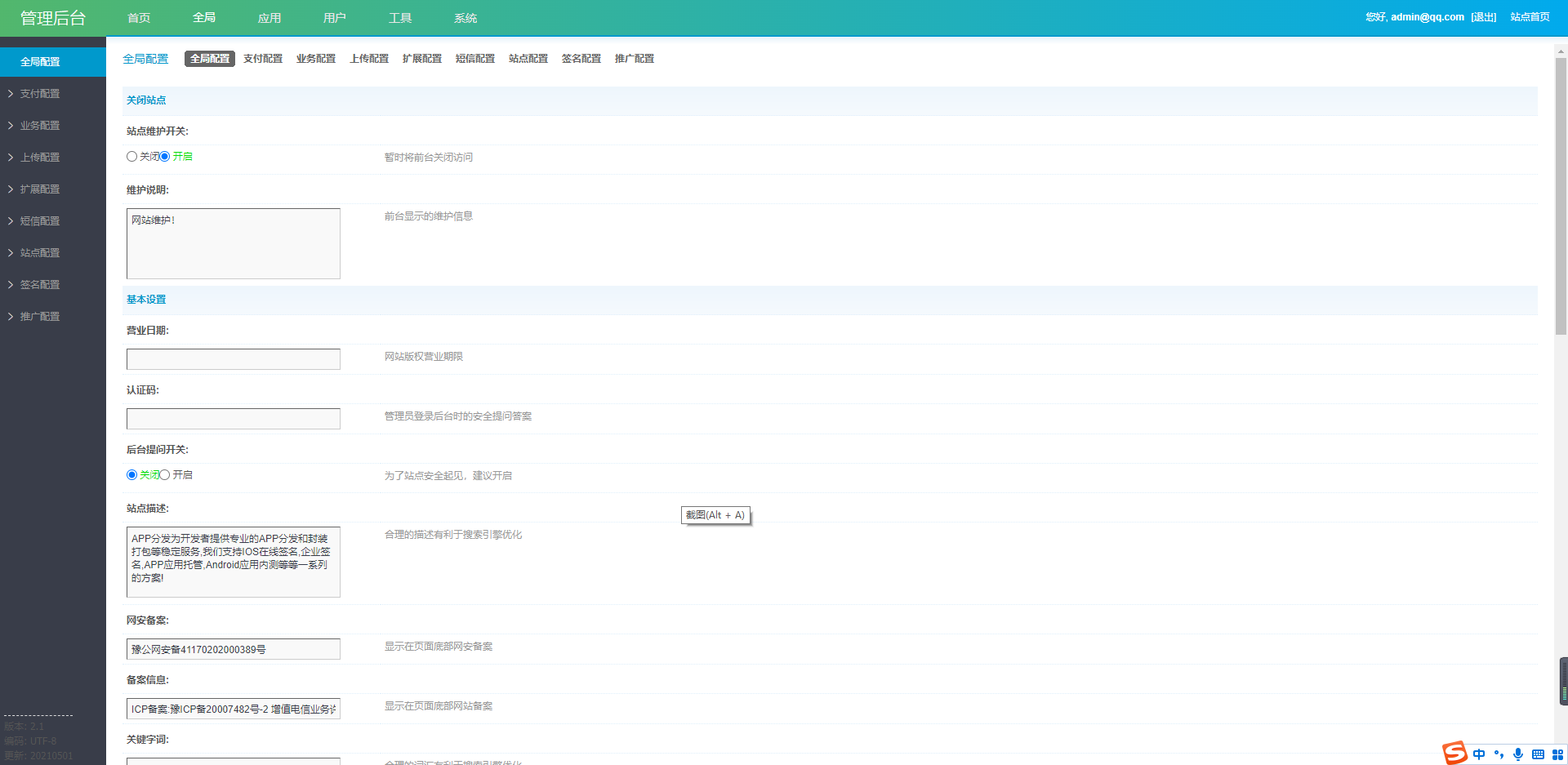
Task: Switch to the 签名配置 tab
Action: click(581, 59)
